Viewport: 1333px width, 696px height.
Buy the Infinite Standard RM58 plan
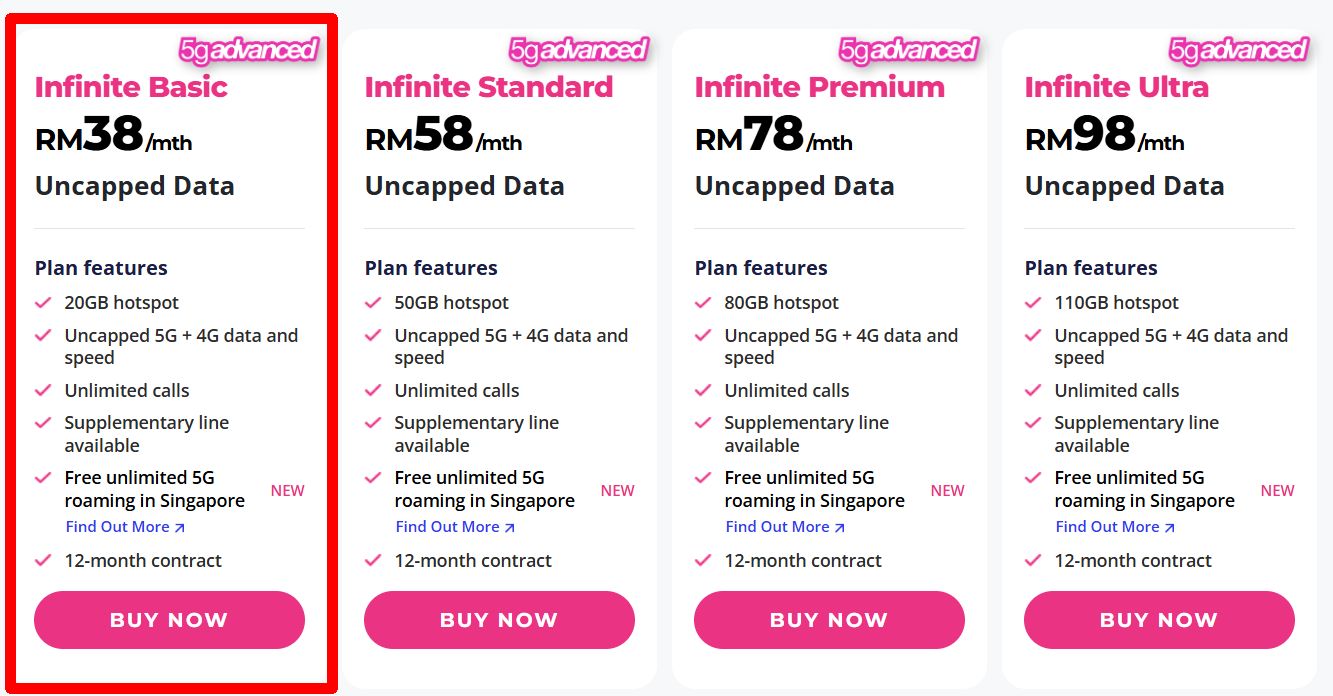(499, 620)
